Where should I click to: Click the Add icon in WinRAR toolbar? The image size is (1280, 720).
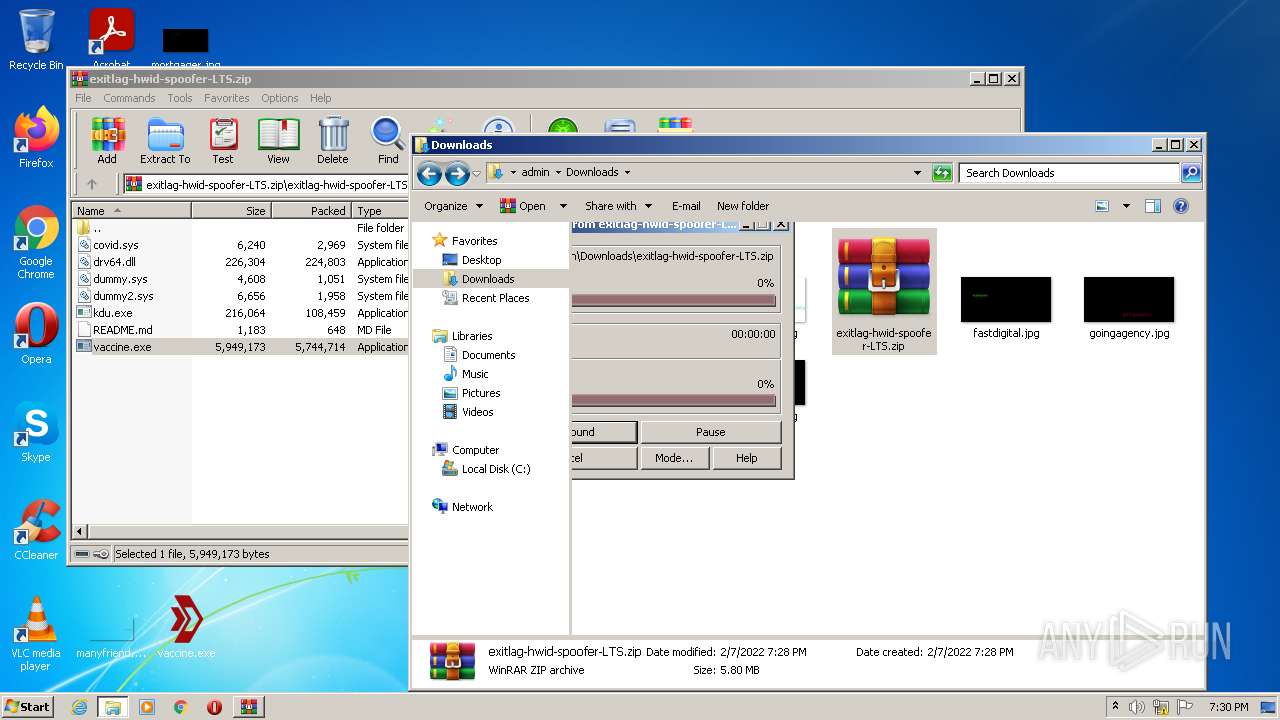(107, 140)
